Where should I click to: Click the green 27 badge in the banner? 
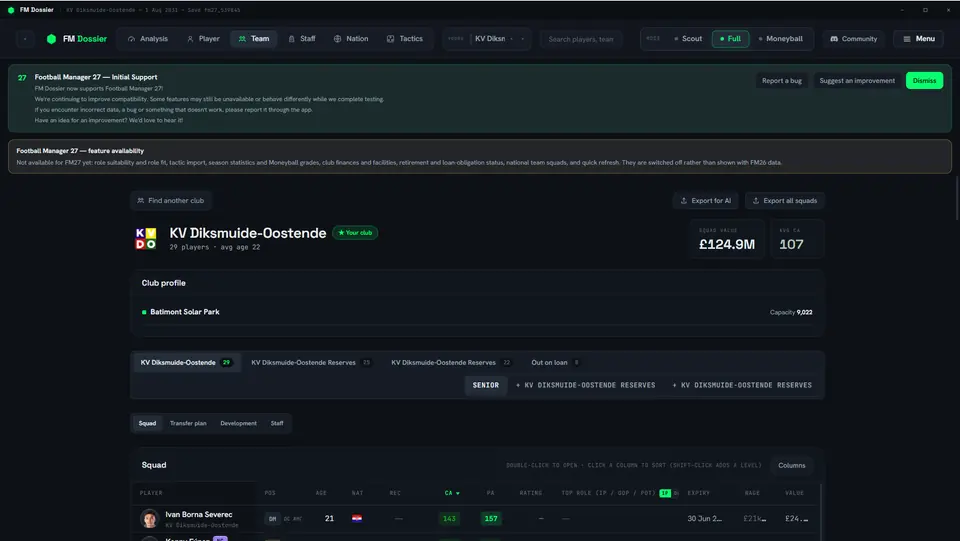(x=22, y=78)
